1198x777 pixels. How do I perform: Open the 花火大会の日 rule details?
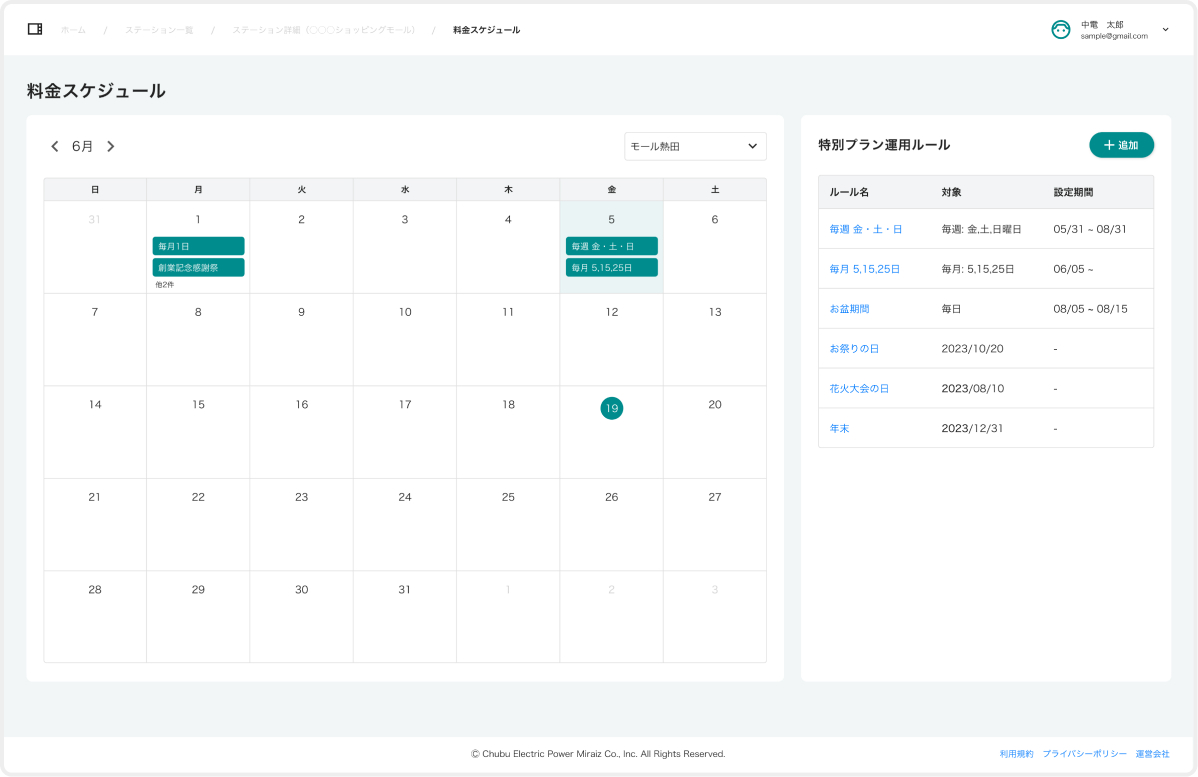[858, 388]
